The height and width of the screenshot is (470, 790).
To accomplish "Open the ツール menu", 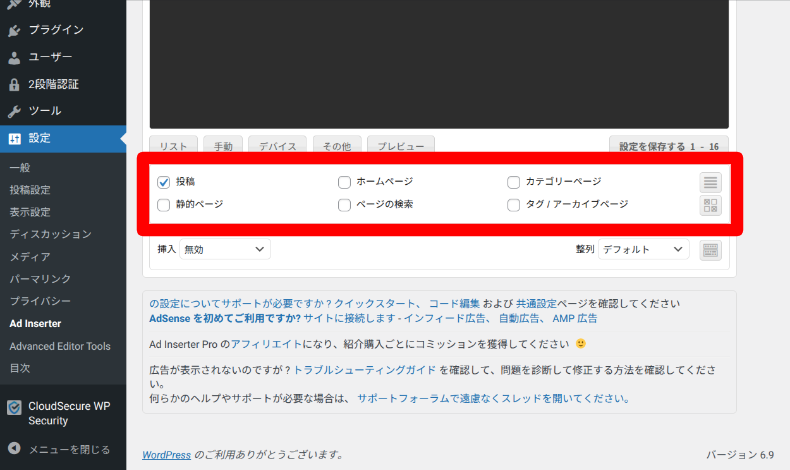I will pos(63,111).
